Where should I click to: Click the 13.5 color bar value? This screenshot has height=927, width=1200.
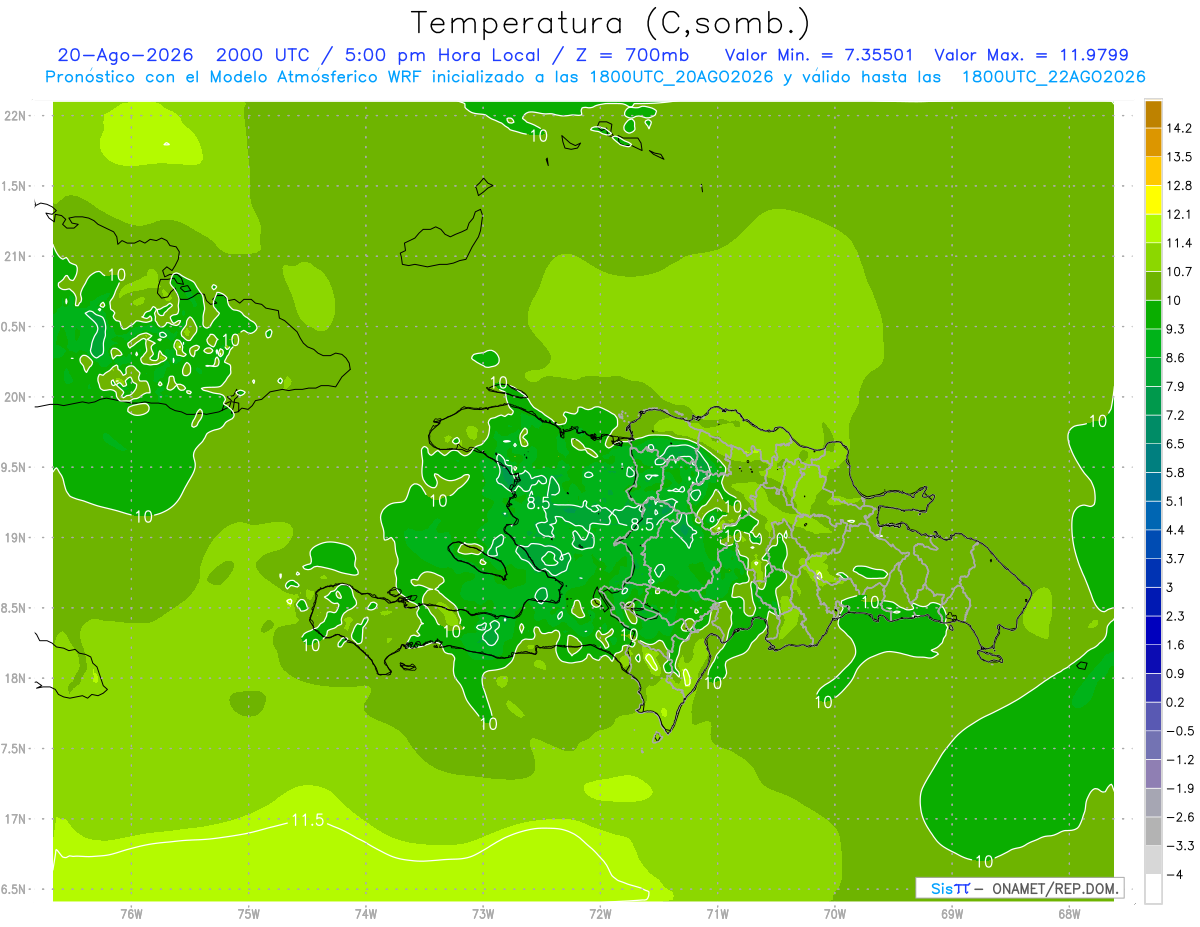tap(1179, 157)
